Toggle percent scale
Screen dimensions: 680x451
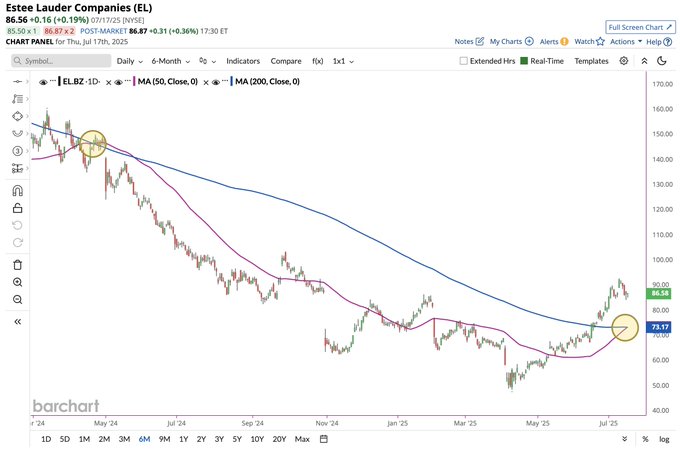(x=645, y=439)
